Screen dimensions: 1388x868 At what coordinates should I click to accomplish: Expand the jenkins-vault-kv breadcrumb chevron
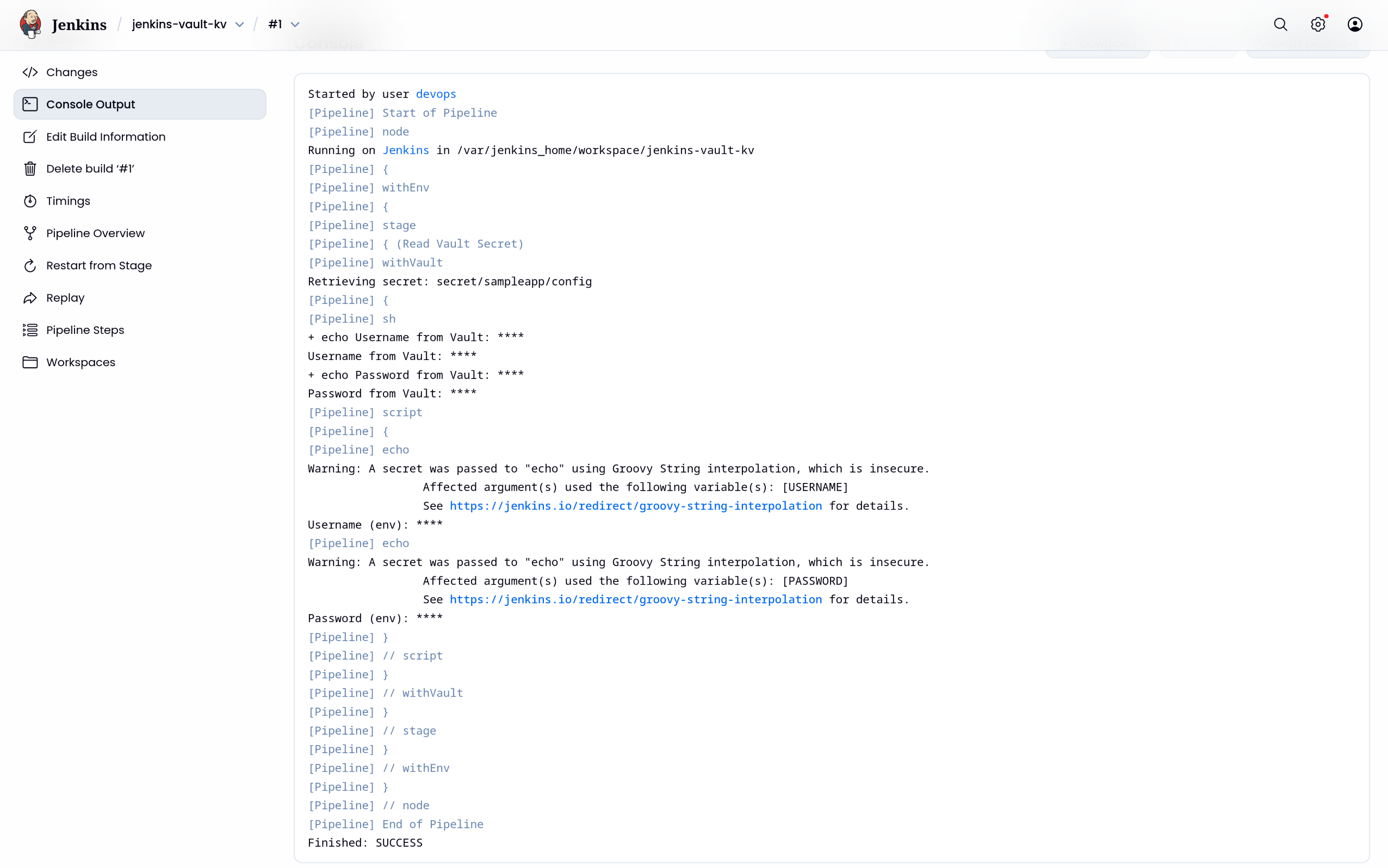coord(240,24)
